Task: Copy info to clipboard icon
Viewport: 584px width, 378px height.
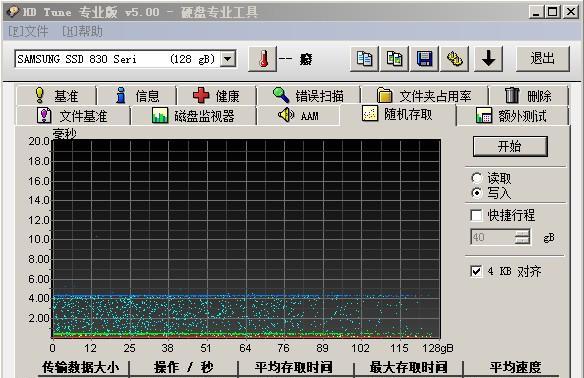Action: [x=364, y=59]
